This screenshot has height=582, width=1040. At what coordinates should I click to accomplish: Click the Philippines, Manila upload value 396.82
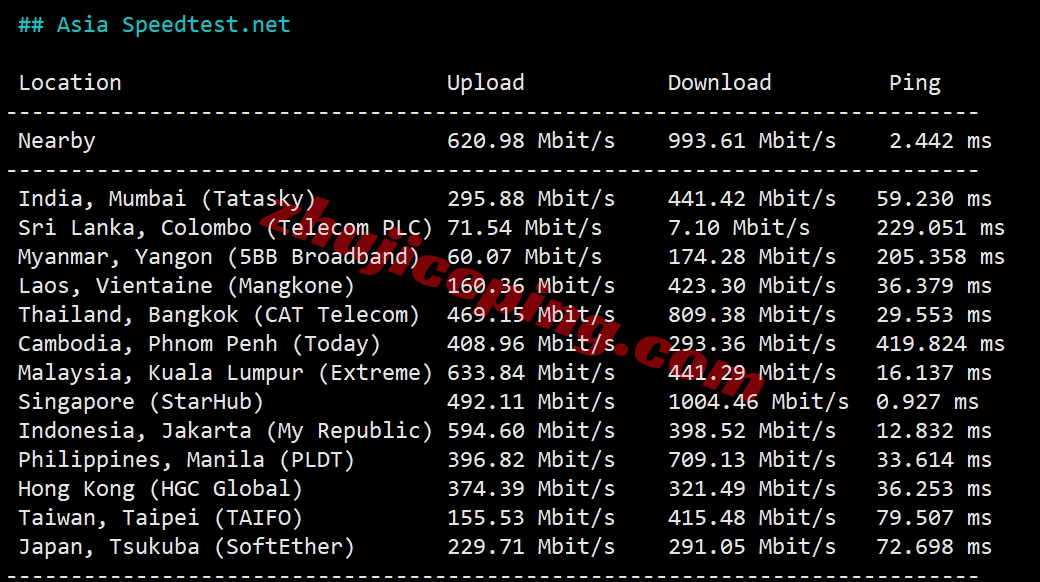(x=485, y=460)
